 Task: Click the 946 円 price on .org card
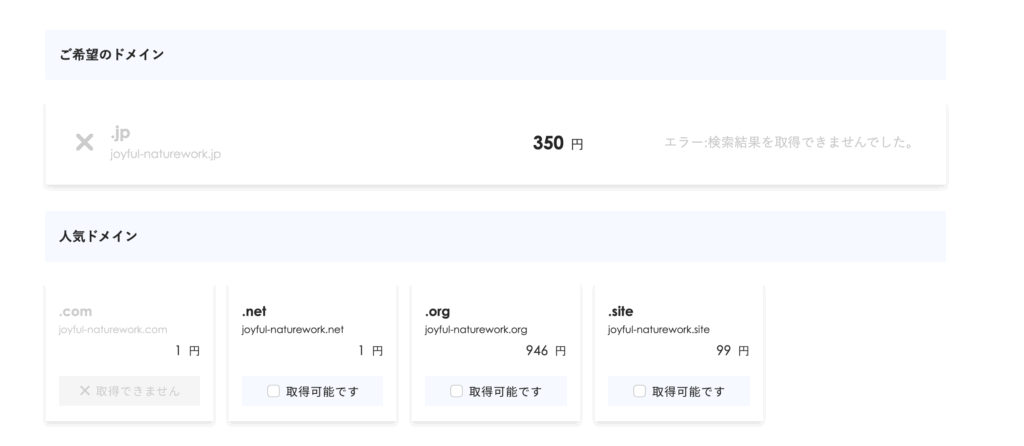[545, 351]
